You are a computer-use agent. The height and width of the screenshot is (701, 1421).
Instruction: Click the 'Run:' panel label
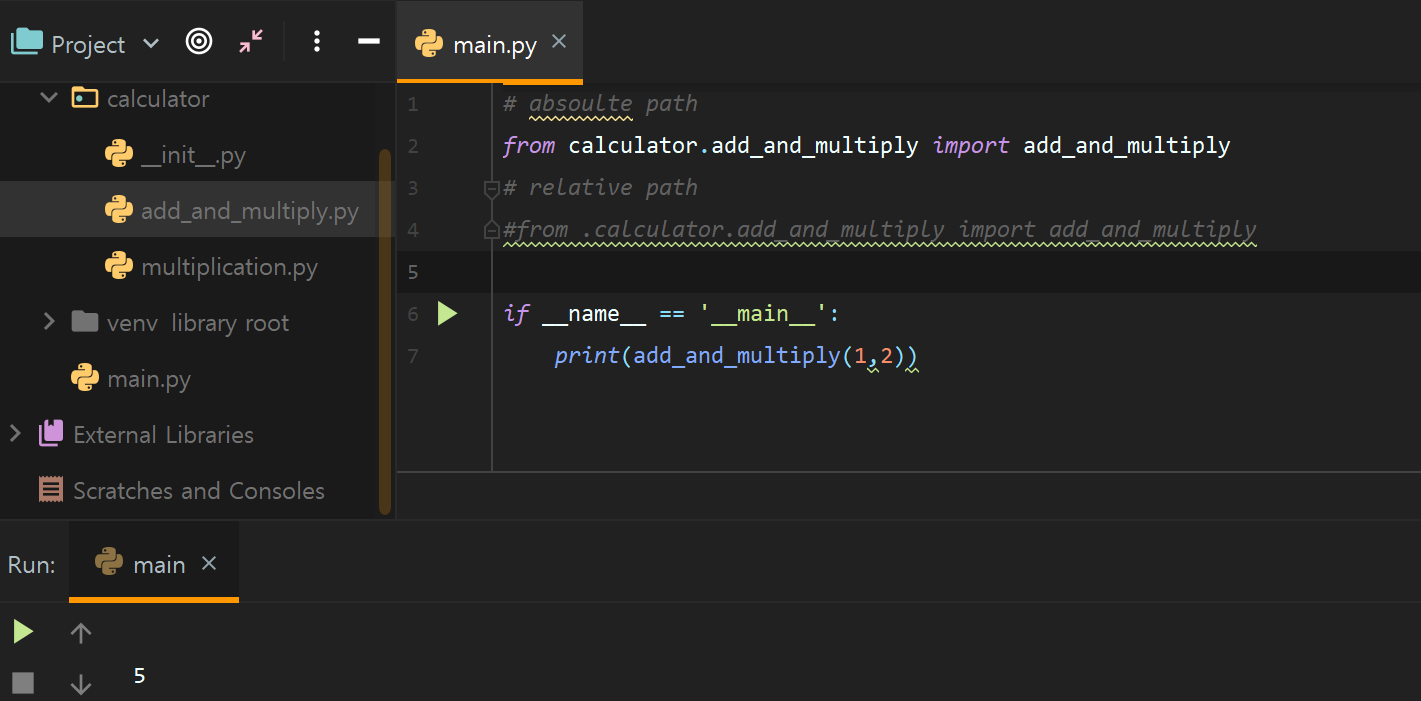(x=32, y=565)
